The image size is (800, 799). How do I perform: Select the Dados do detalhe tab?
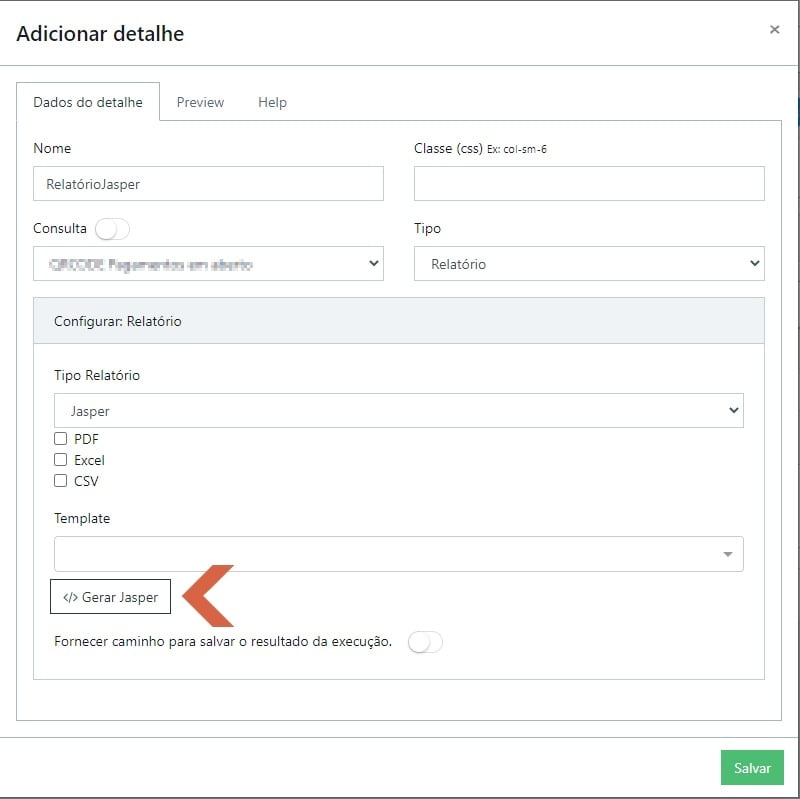88,102
